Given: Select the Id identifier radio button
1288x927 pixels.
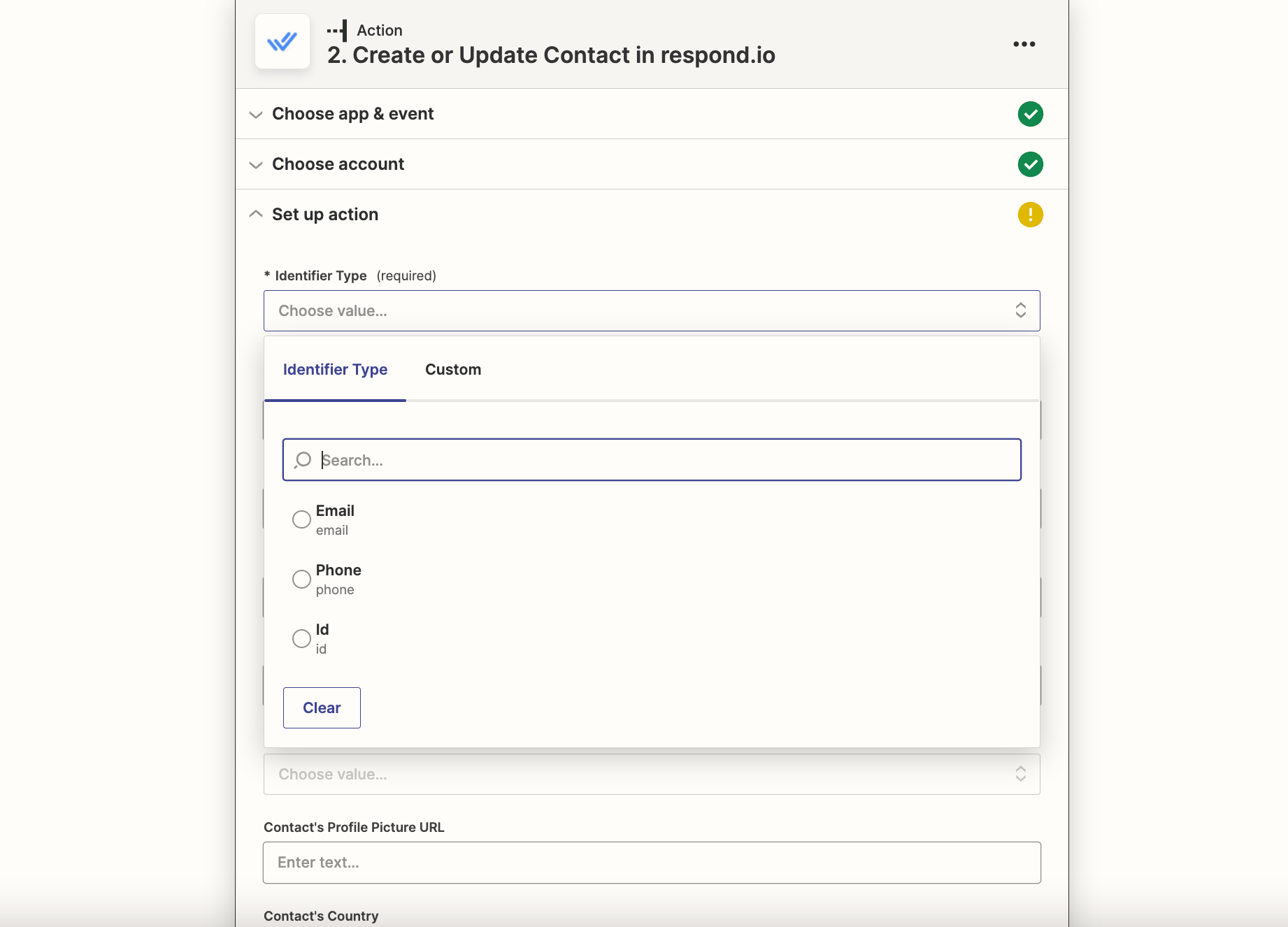Looking at the screenshot, I should coord(301,638).
